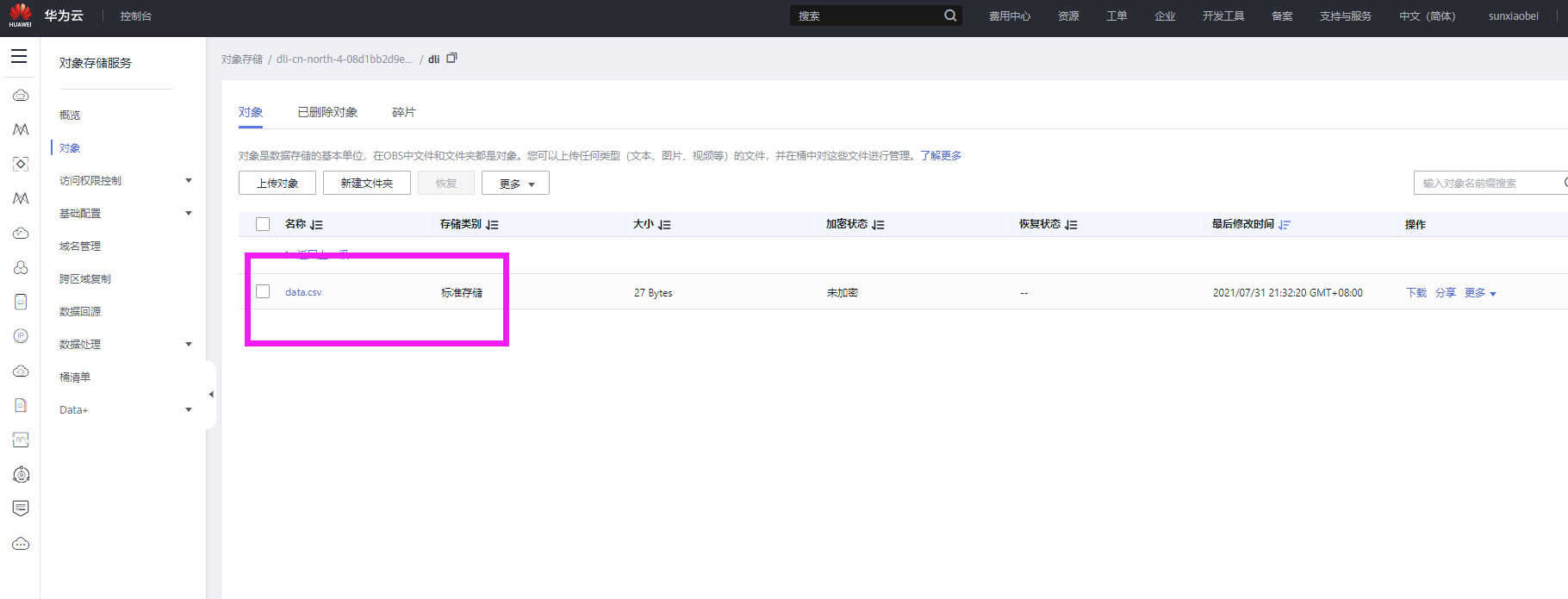Screen dimensions: 1568x599
Task: Open 资源 in top navigation
Action: pyautogui.click(x=1068, y=16)
